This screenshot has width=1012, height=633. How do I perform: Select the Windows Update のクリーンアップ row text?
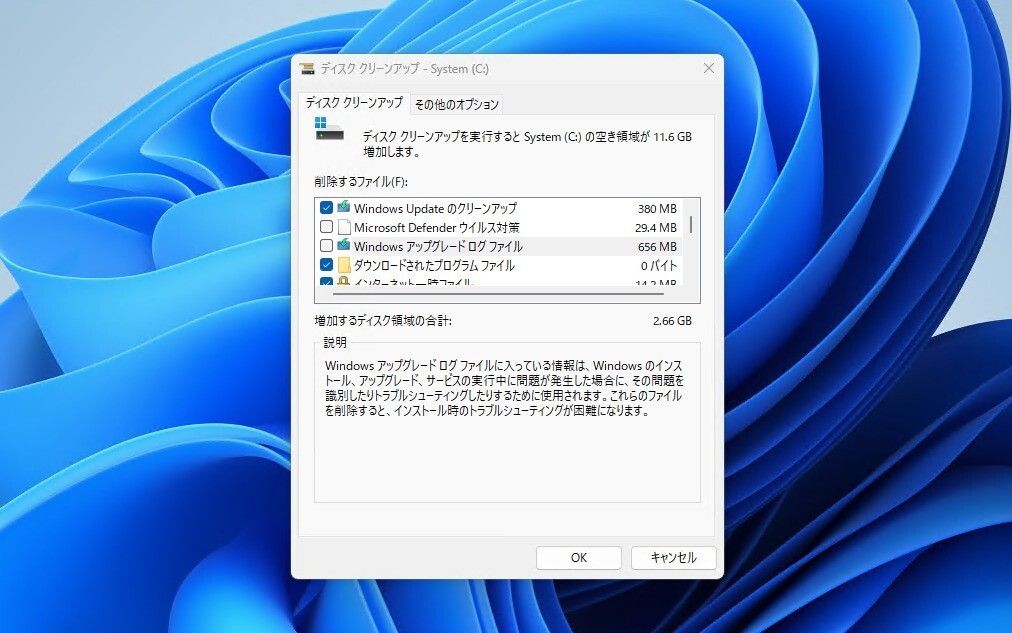[435, 208]
